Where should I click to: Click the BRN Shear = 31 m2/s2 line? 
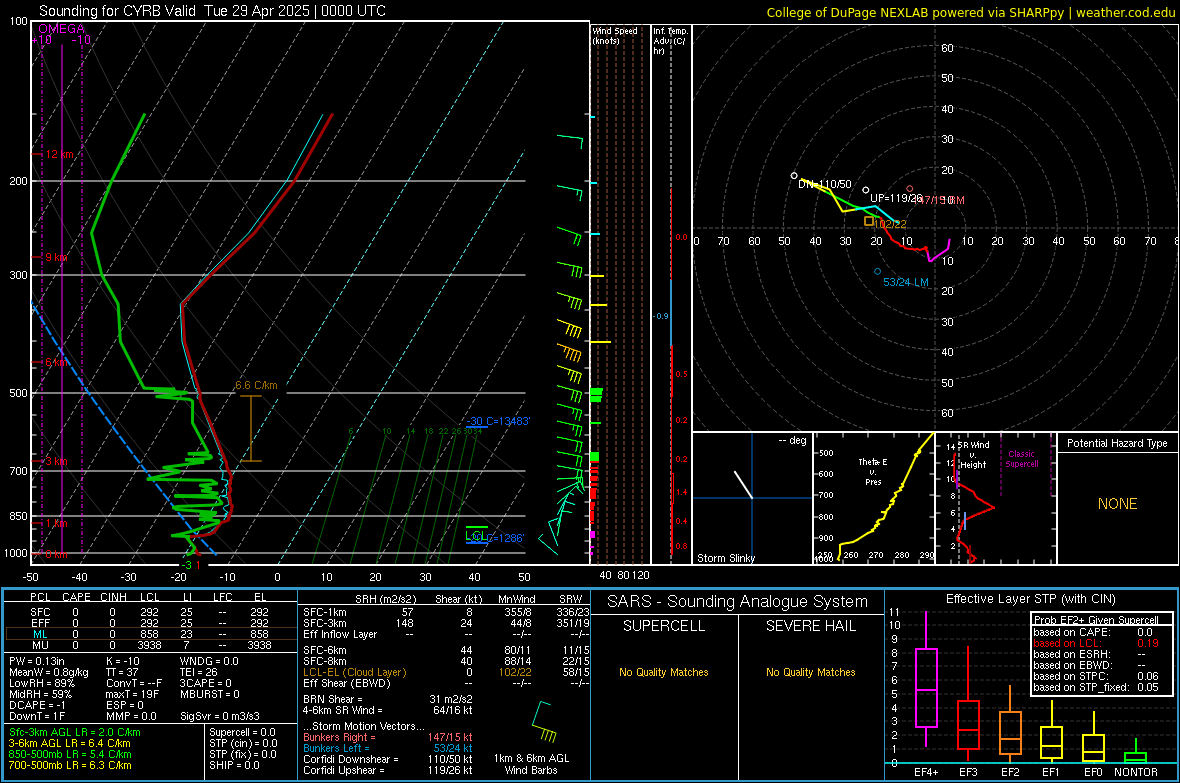click(388, 699)
